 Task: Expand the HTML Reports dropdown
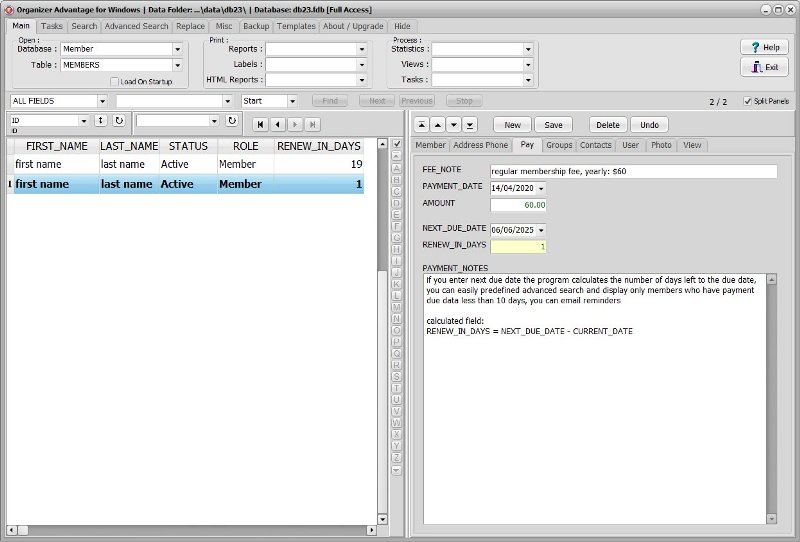point(362,80)
